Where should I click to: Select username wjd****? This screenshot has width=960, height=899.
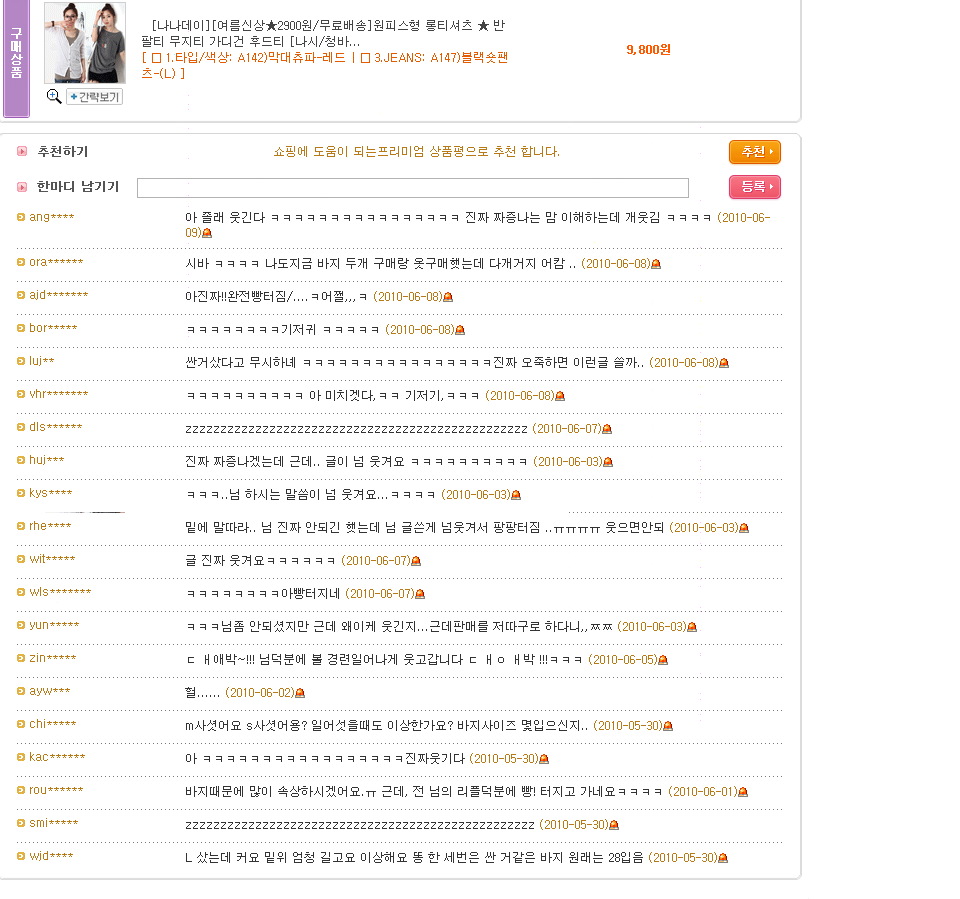51,857
